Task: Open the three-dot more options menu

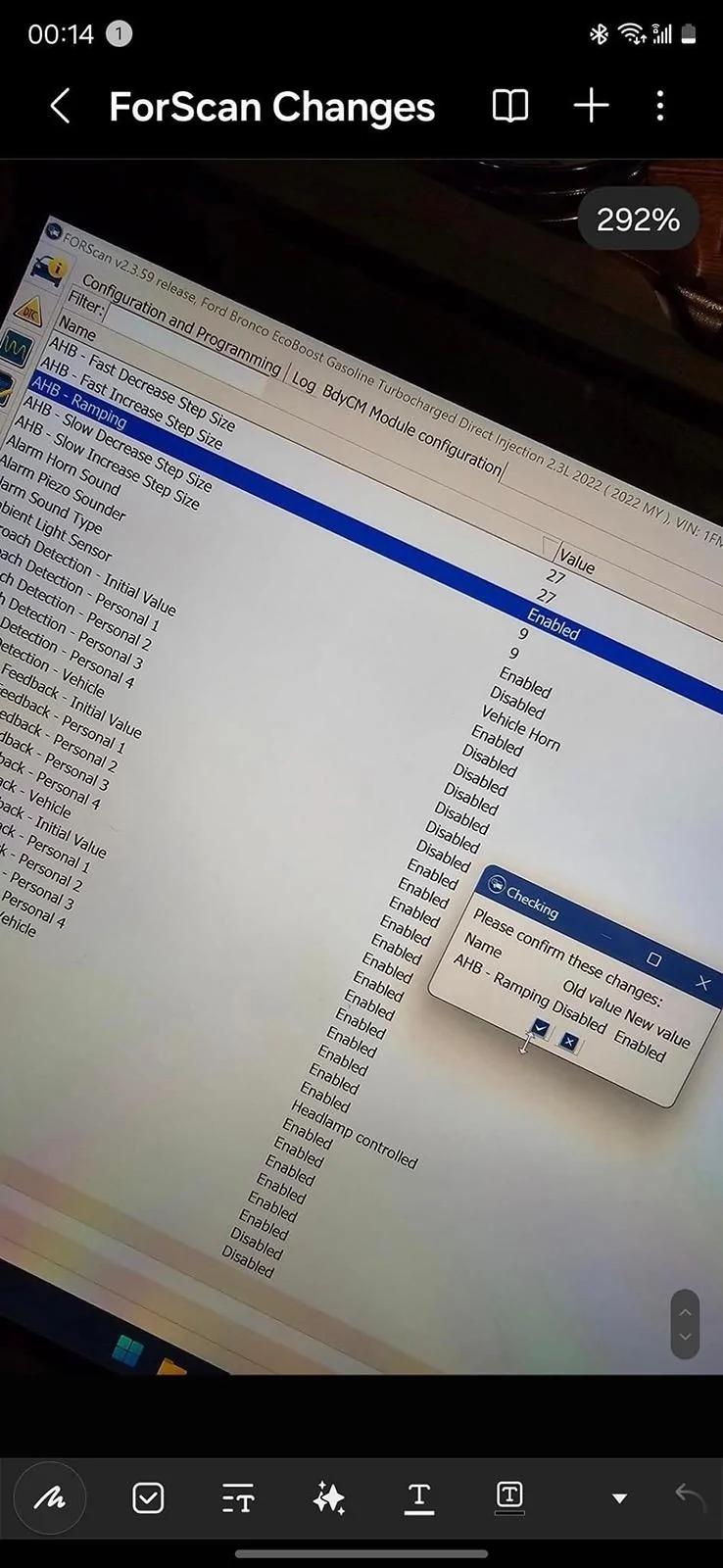Action: pyautogui.click(x=660, y=106)
